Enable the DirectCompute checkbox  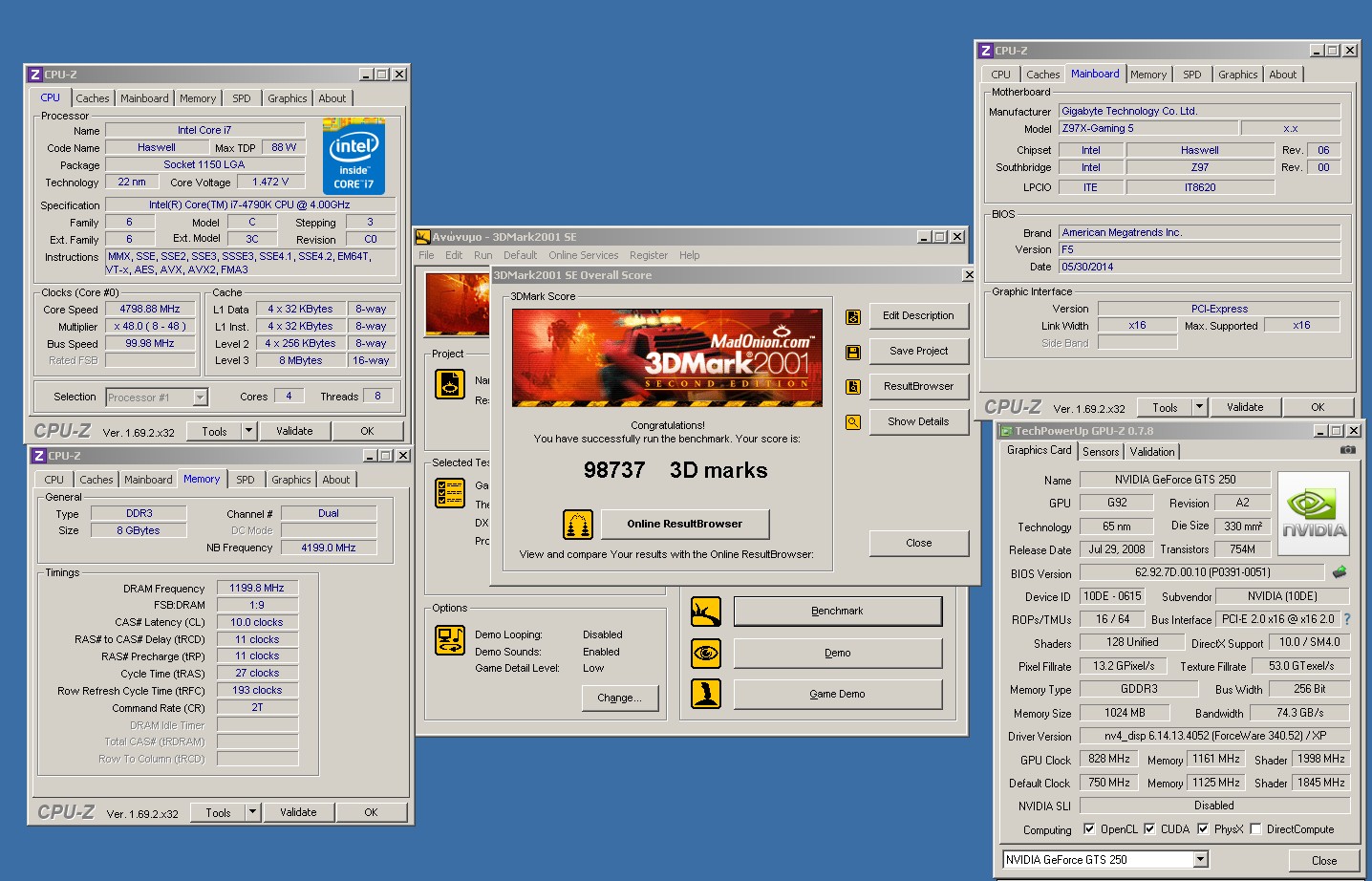[x=1255, y=829]
